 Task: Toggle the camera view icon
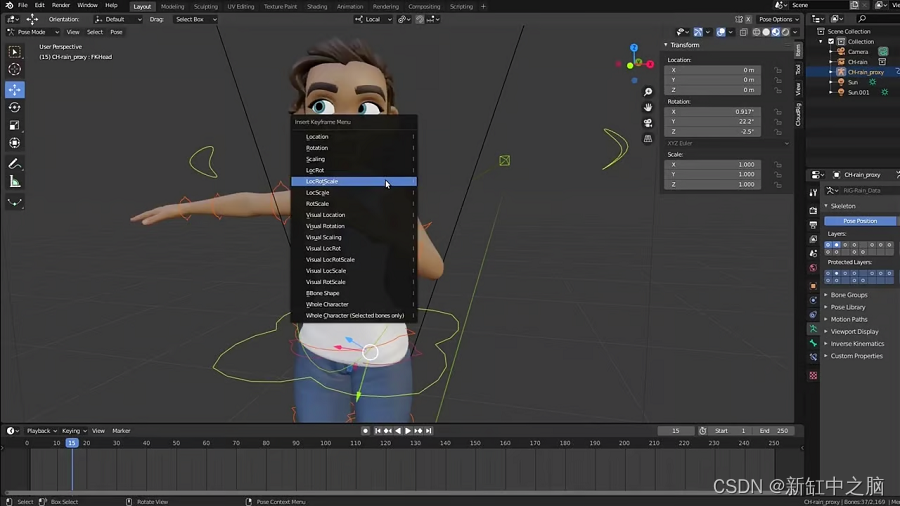pyautogui.click(x=648, y=123)
